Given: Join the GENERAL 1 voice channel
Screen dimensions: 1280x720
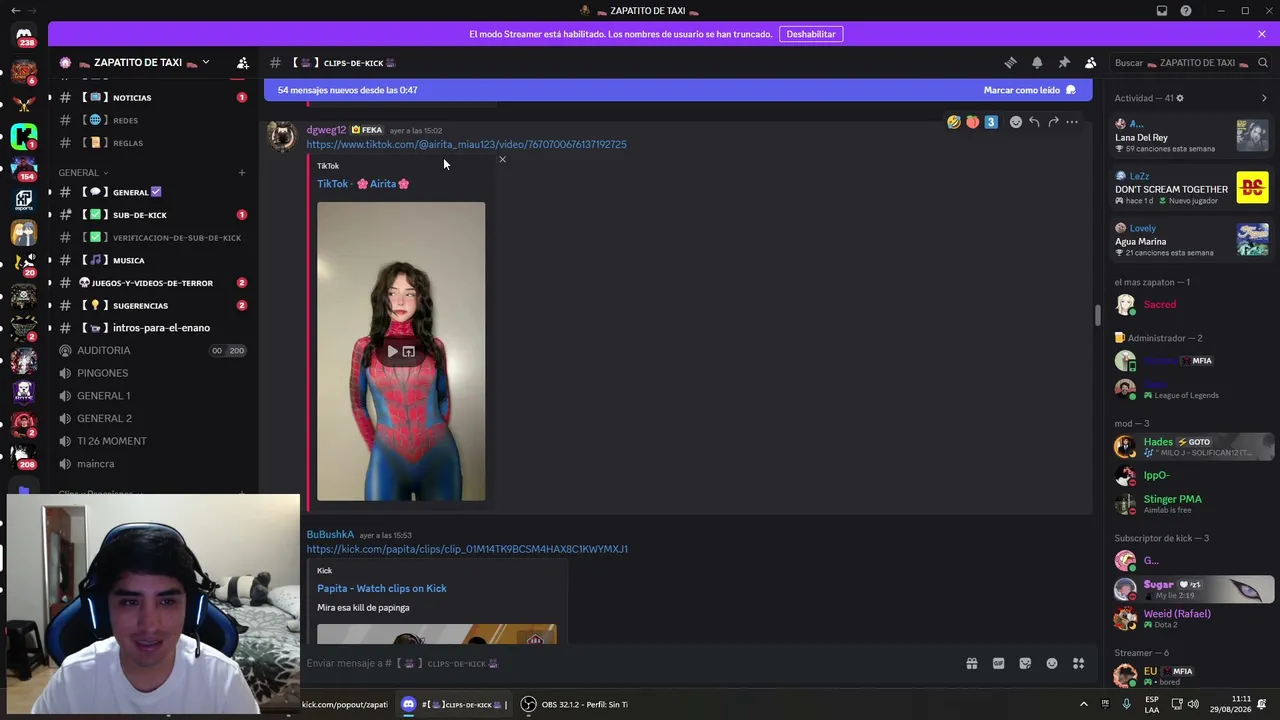Looking at the screenshot, I should click(153, 396).
